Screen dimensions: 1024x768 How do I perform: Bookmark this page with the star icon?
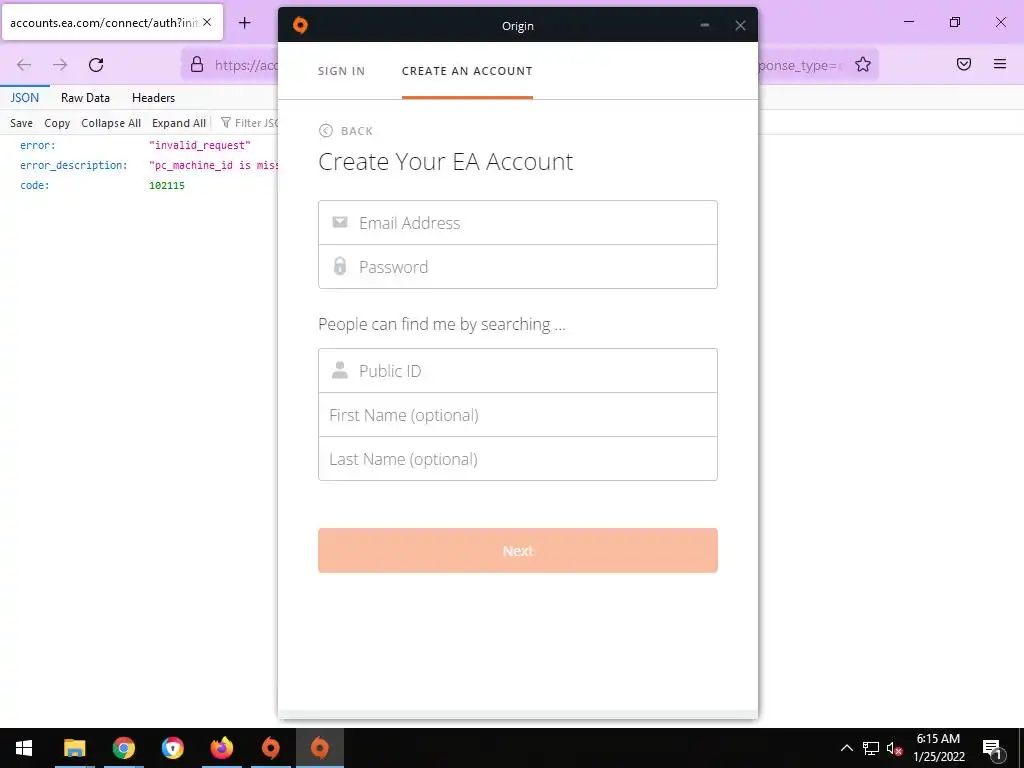click(x=863, y=64)
